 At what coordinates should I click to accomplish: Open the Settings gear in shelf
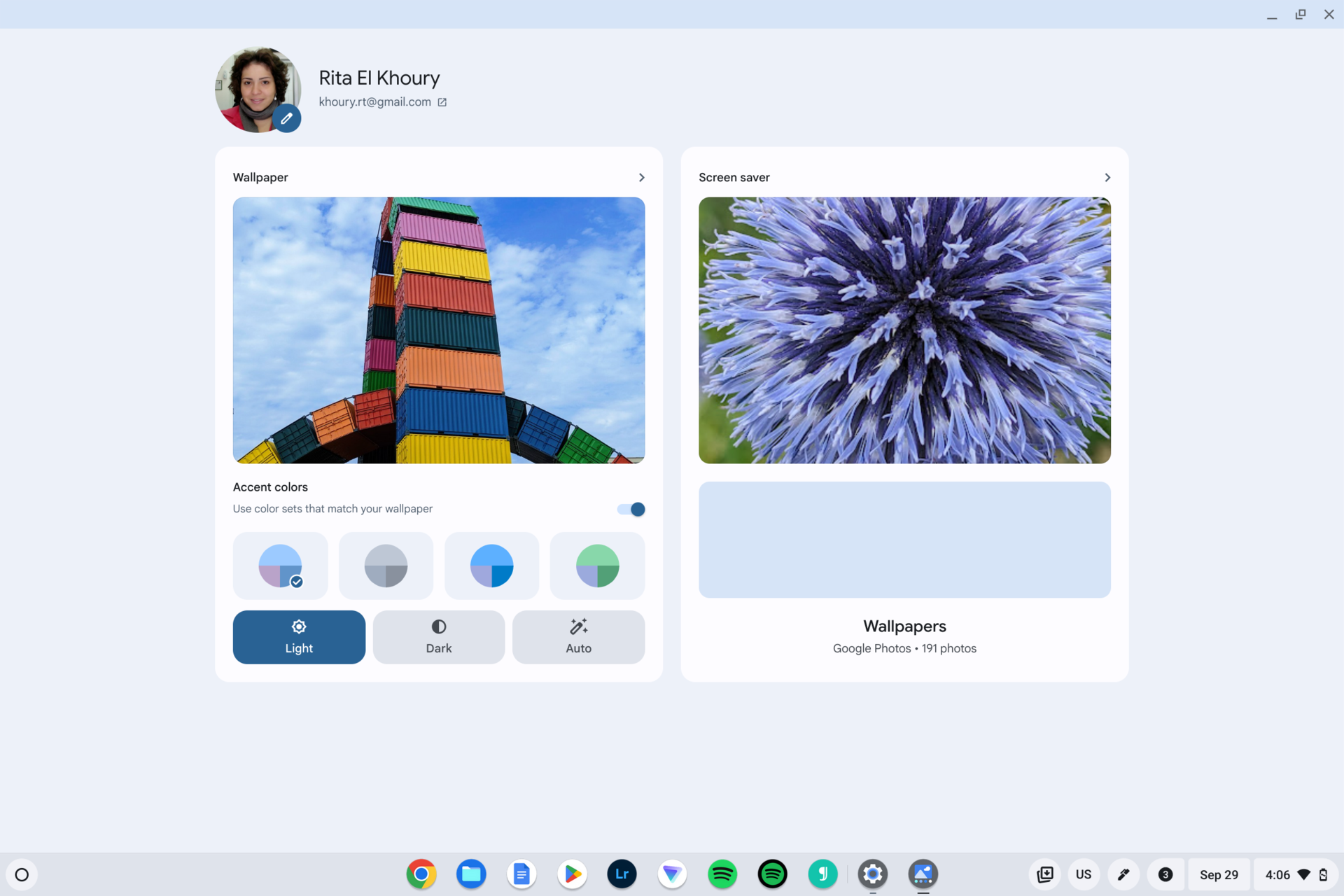[x=872, y=874]
